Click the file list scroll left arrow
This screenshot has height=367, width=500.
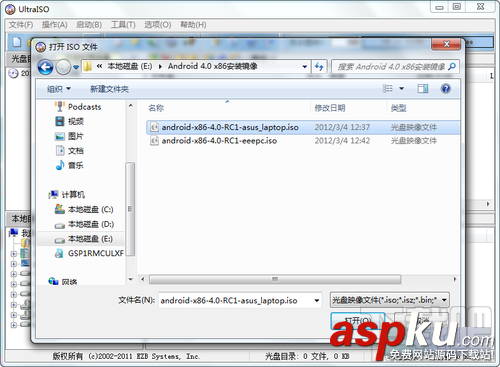(x=143, y=279)
